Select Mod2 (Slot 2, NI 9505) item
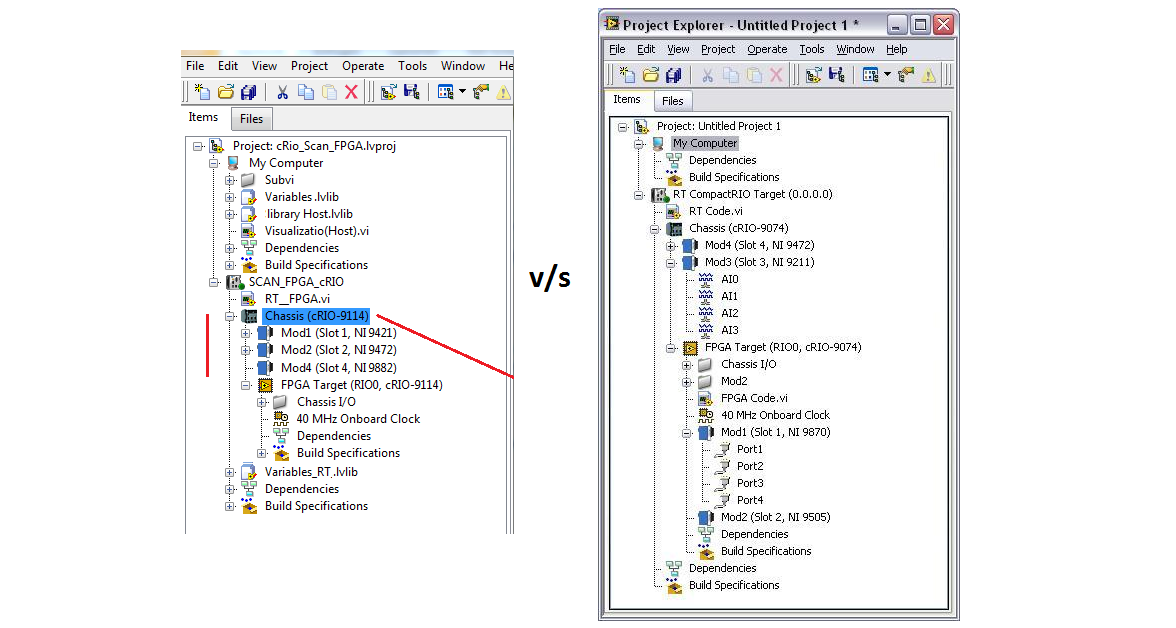 (x=776, y=517)
